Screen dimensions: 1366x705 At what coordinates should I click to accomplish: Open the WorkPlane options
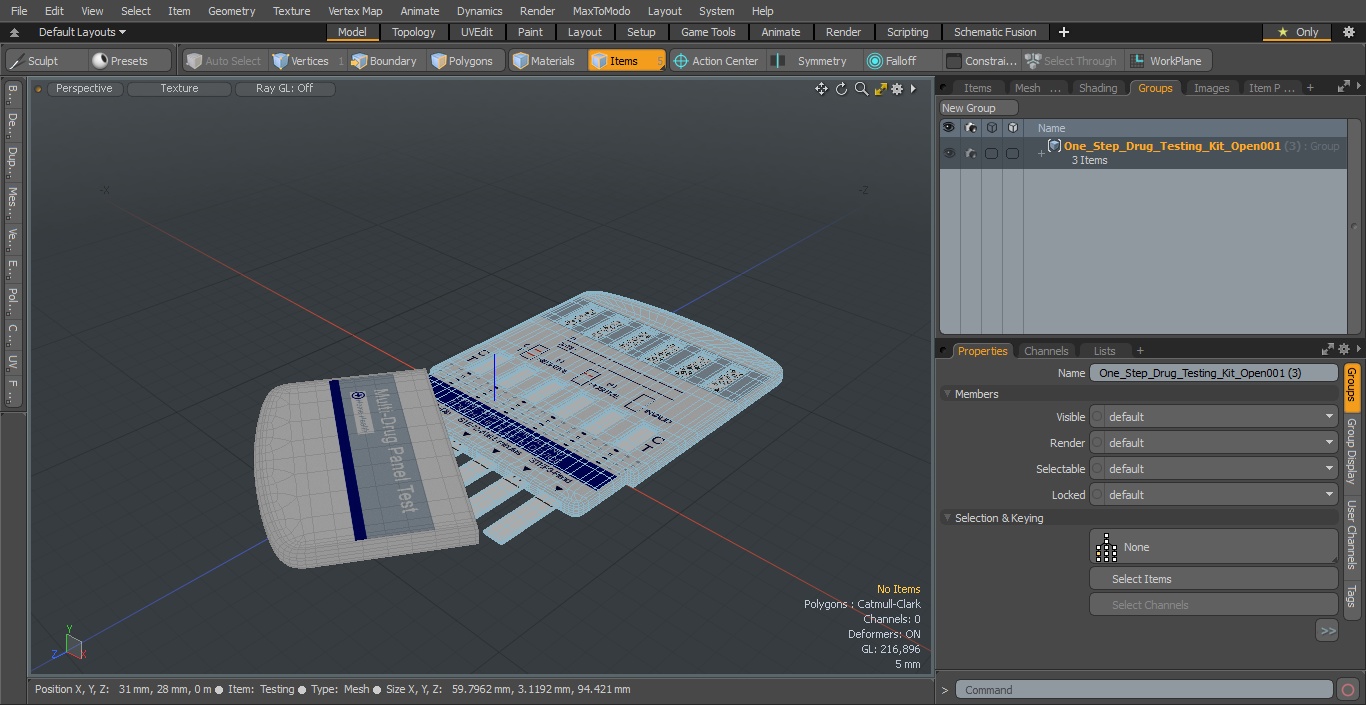pyautogui.click(x=1168, y=61)
